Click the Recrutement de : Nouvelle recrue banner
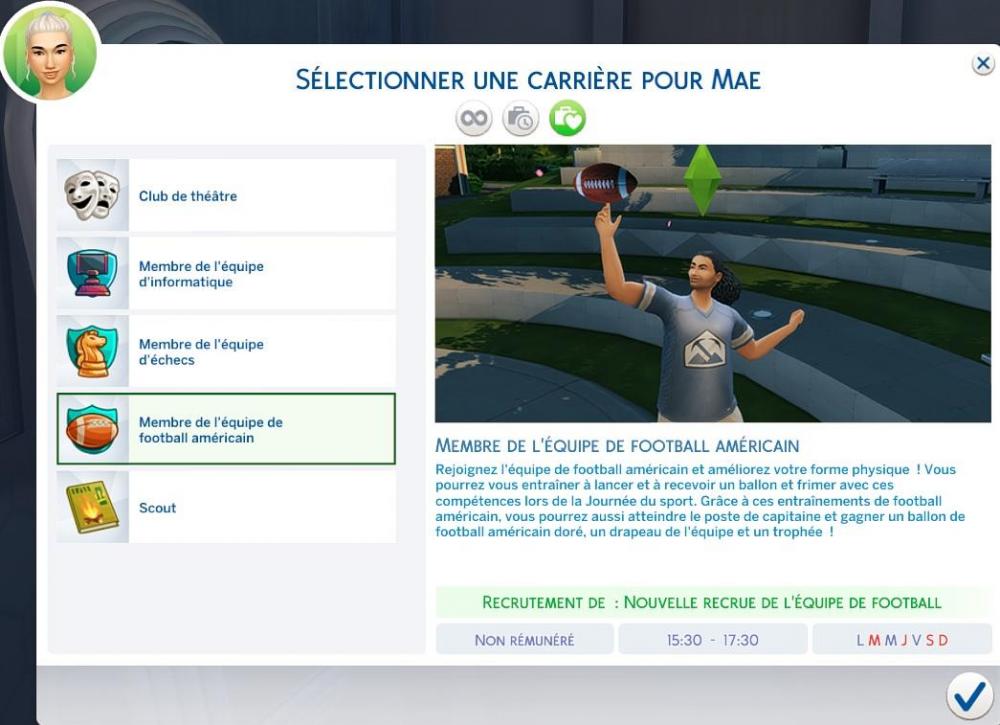This screenshot has height=725, width=1000. point(712,602)
